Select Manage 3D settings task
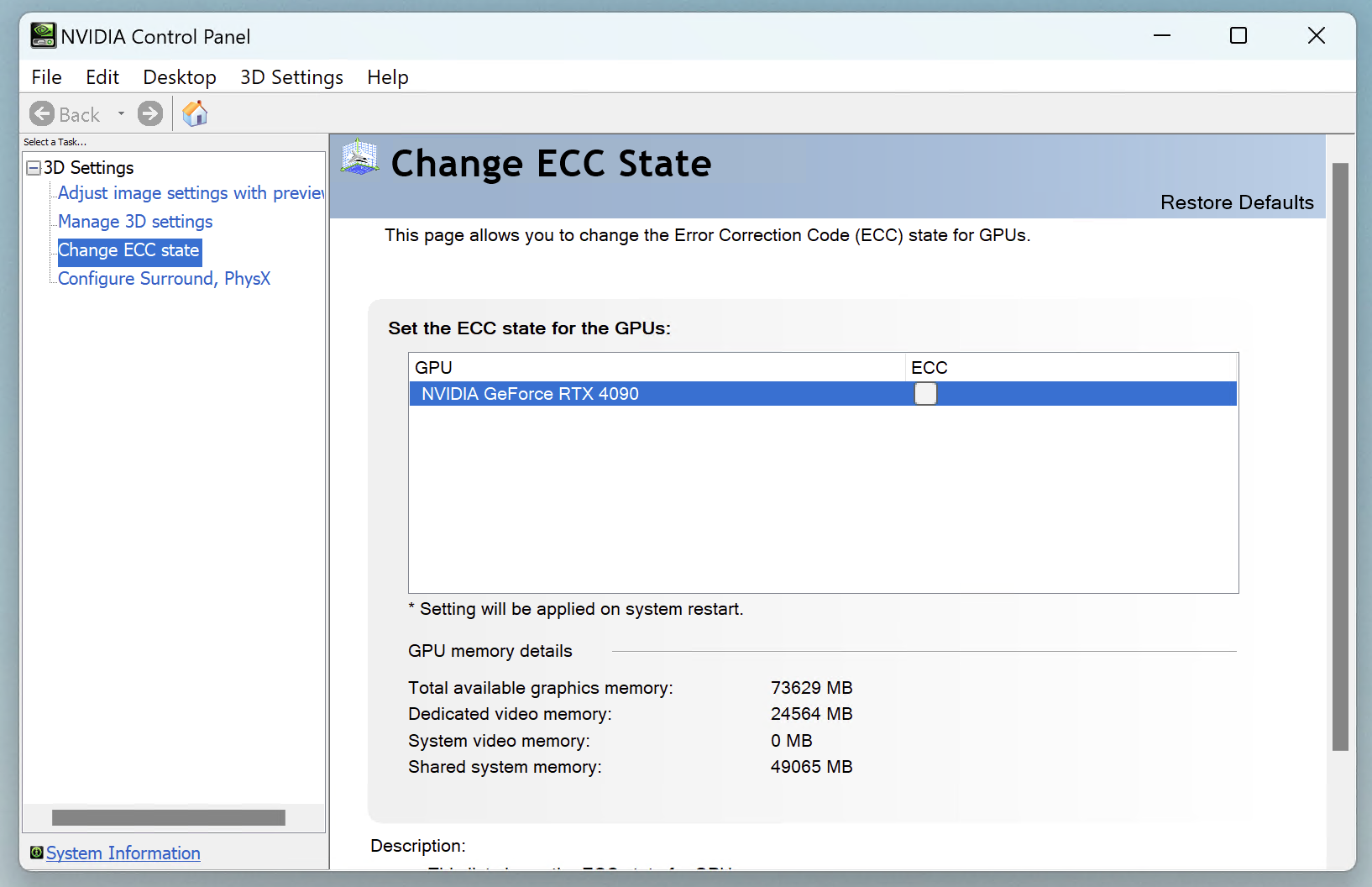The height and width of the screenshot is (887, 1372). pos(135,222)
